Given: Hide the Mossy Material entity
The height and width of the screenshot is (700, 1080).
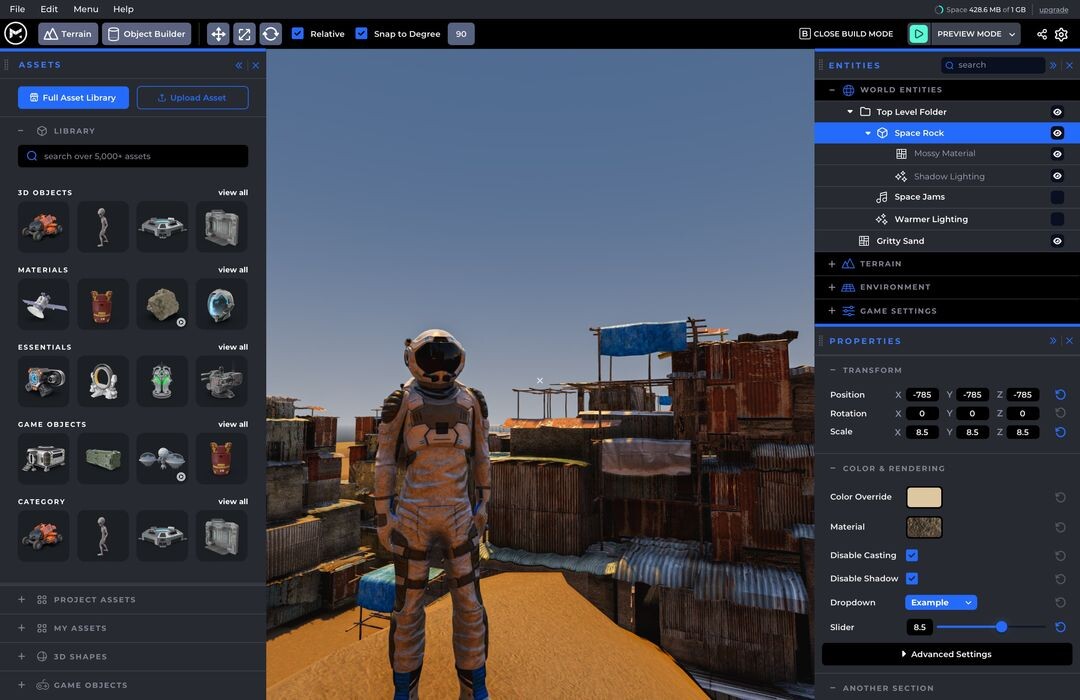Looking at the screenshot, I should (x=1057, y=154).
